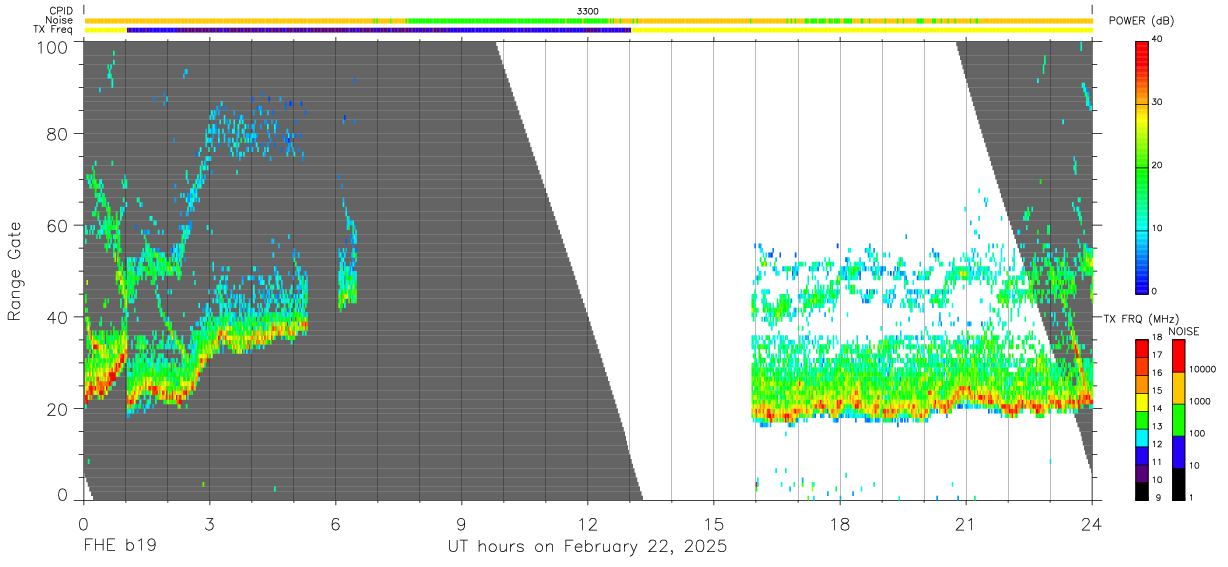Click the x-axis hour tick '15'
Image resolution: width=1228 pixels, height=567 pixels.
[714, 522]
